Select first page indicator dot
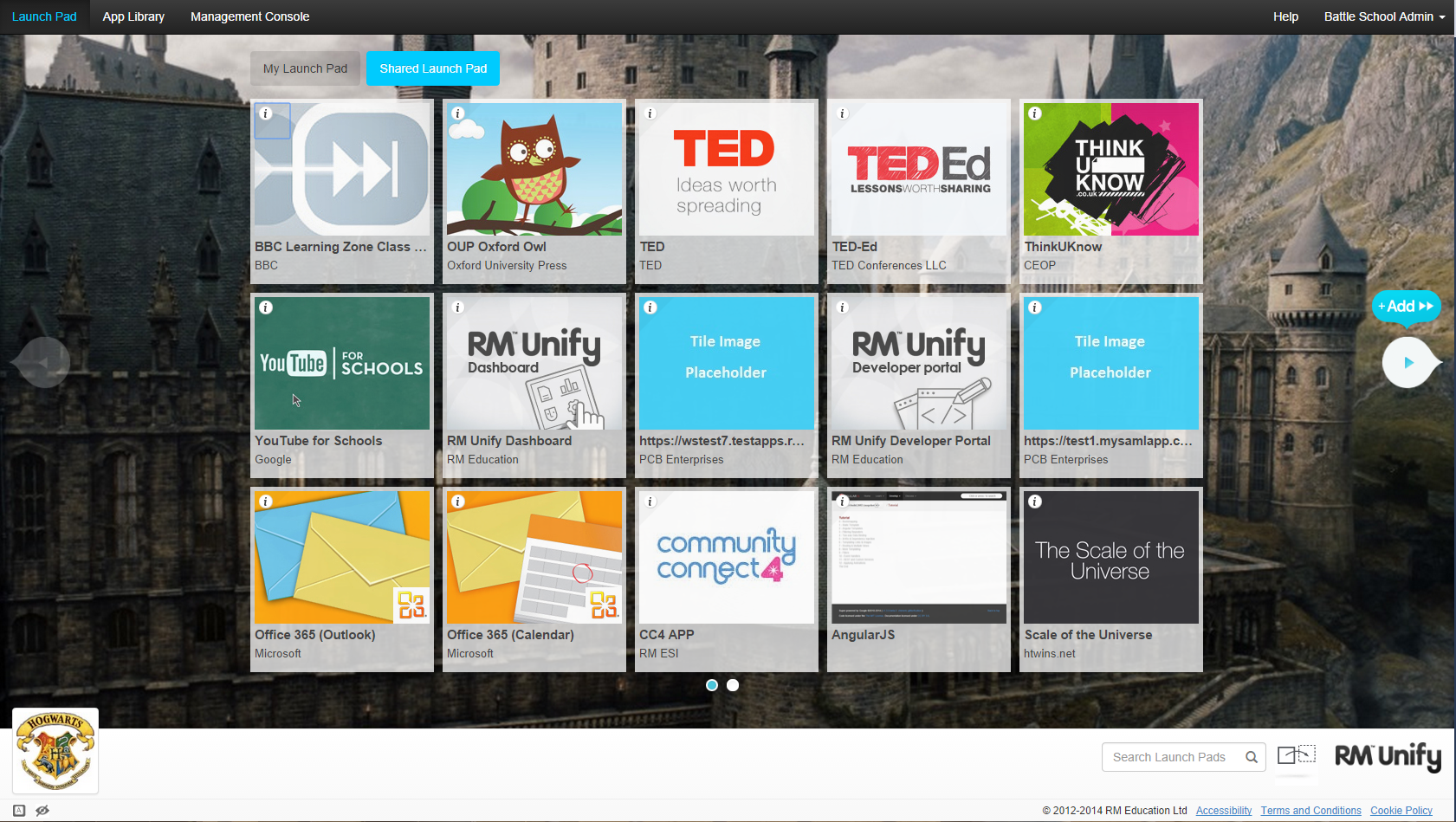 [712, 685]
